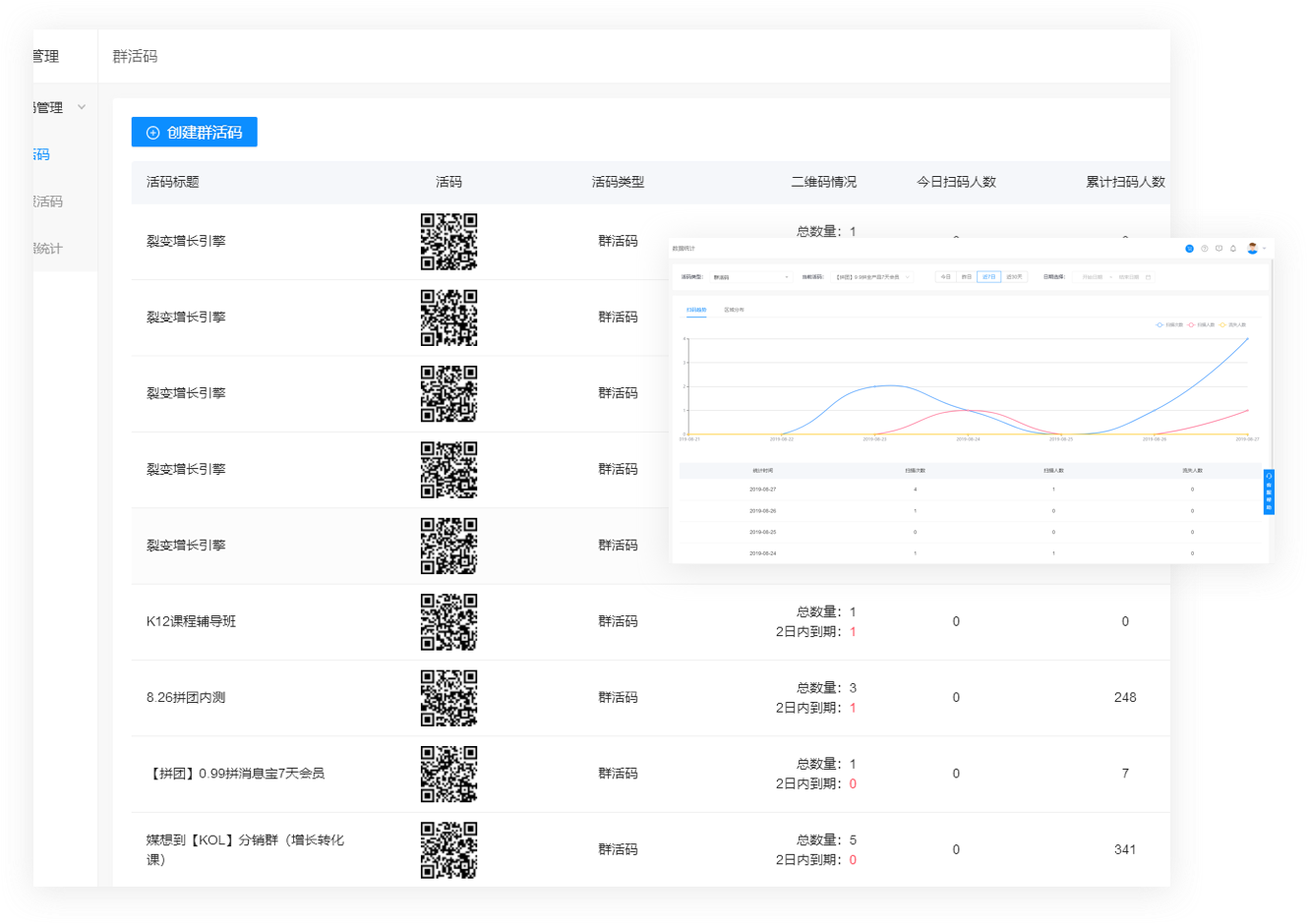Open the notification bell icon

[x=1232, y=249]
